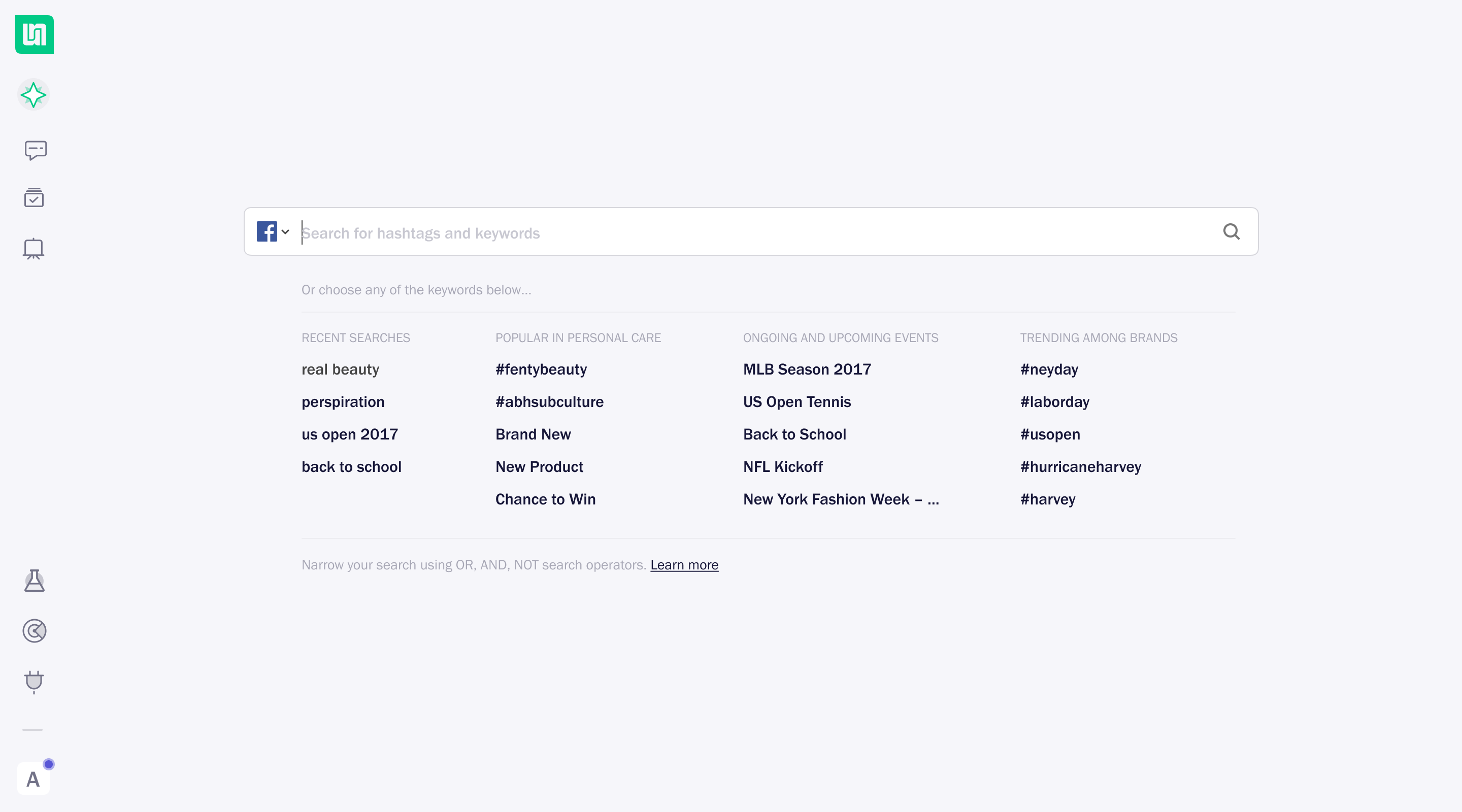
Task: Open the circular target audience icon
Action: (34, 631)
